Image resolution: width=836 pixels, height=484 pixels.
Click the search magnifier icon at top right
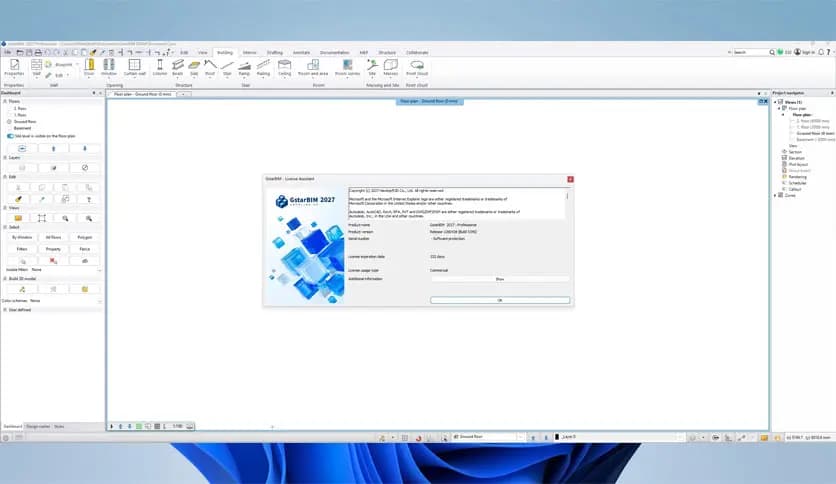tap(772, 52)
